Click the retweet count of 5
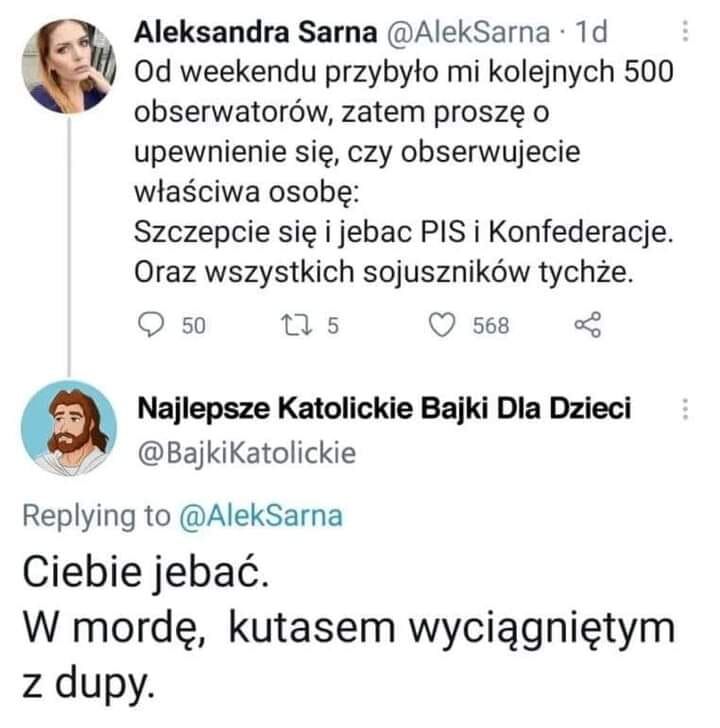 (x=335, y=326)
